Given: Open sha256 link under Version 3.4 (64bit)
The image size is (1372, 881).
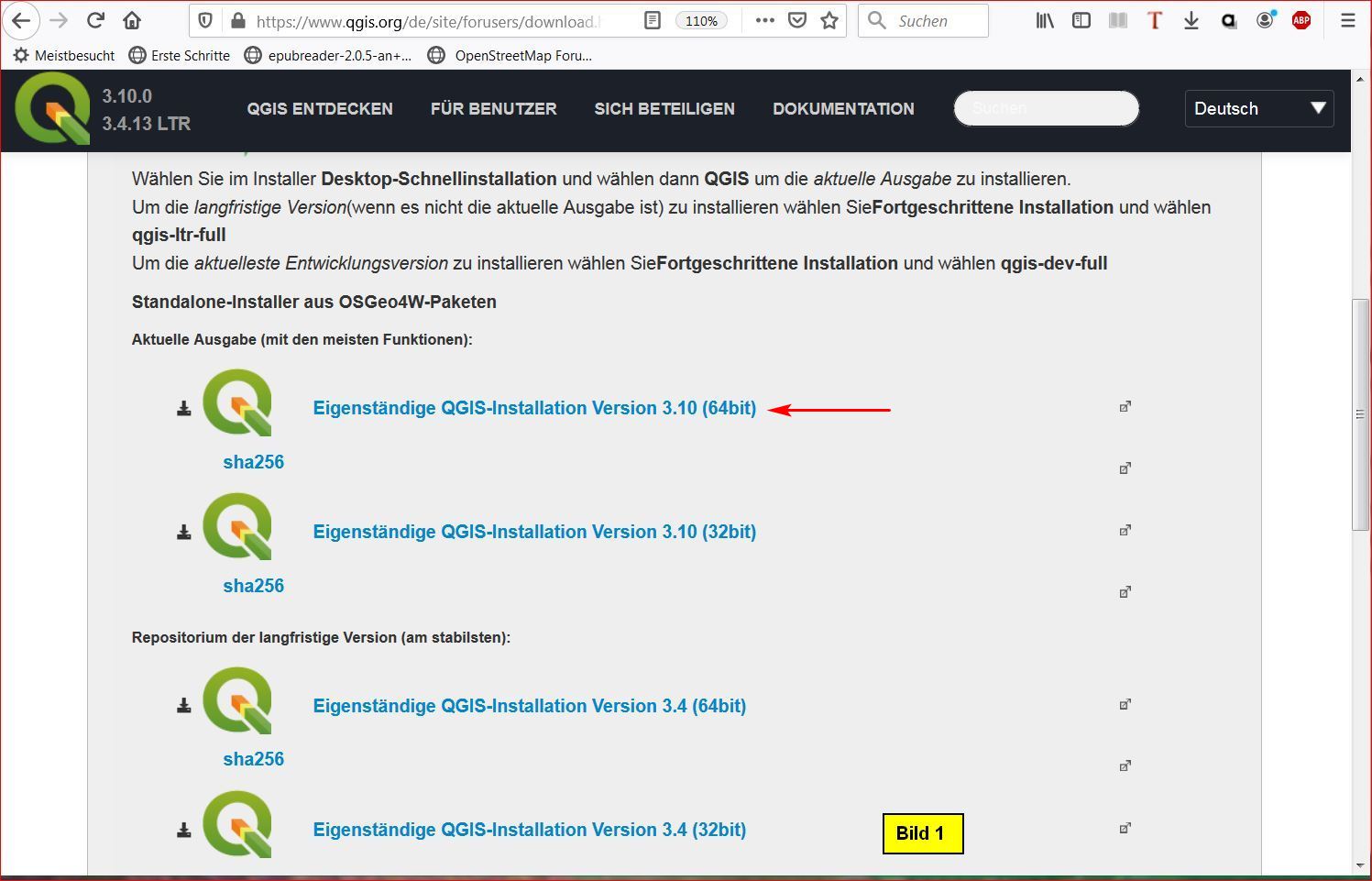Looking at the screenshot, I should tap(253, 759).
